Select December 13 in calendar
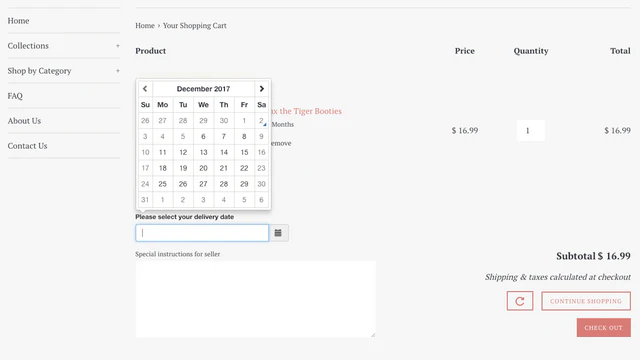Image resolution: width=640 pixels, height=360 pixels. [203, 152]
